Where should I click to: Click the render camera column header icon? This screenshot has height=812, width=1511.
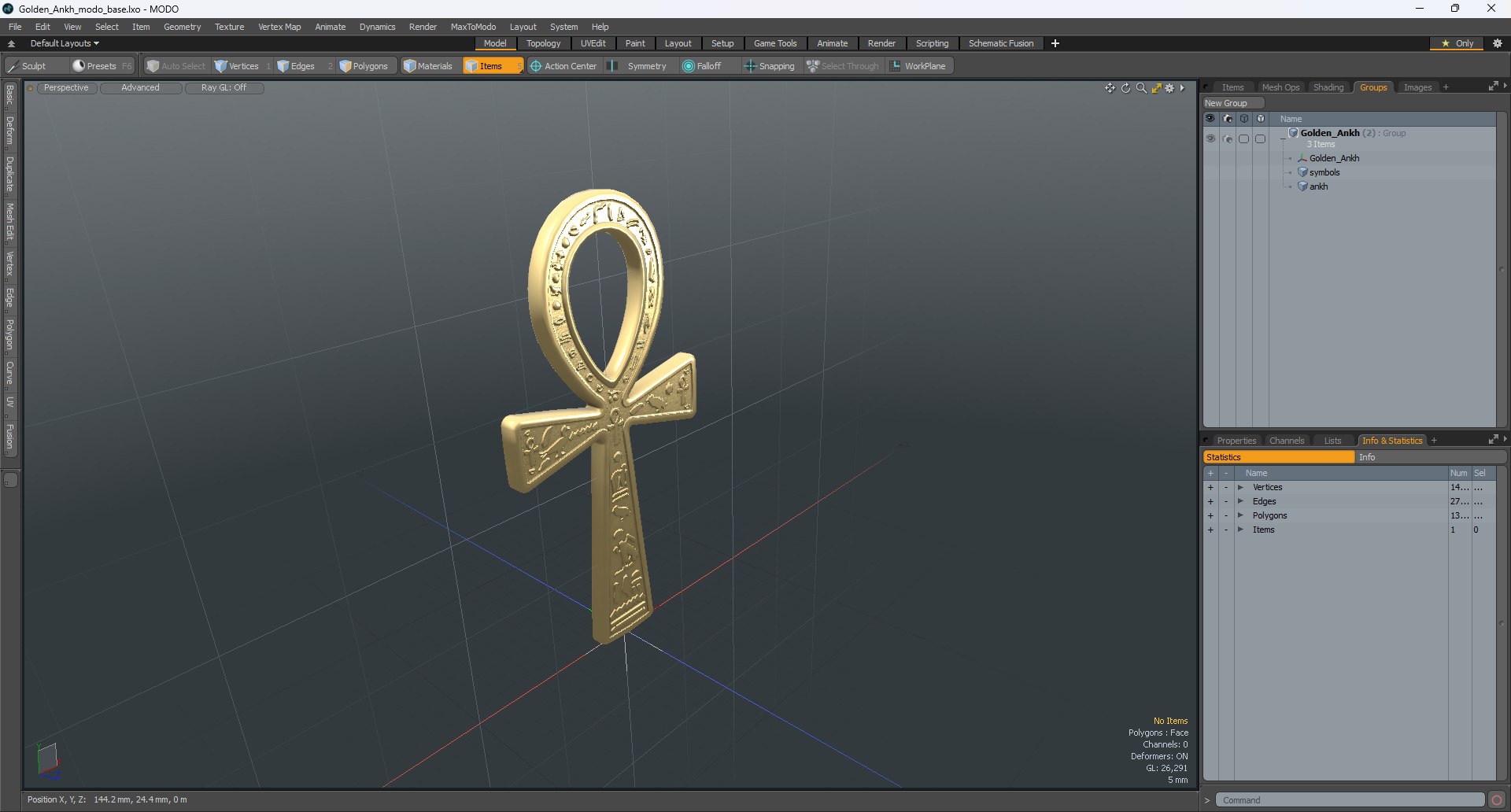point(1227,119)
